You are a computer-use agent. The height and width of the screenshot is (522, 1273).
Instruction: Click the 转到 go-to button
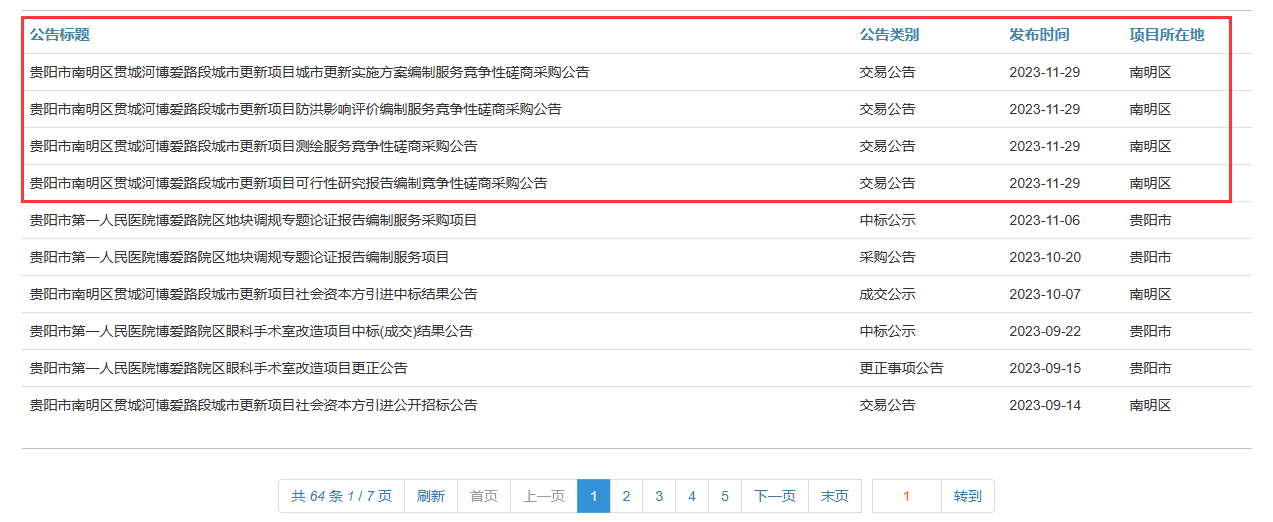click(x=967, y=496)
